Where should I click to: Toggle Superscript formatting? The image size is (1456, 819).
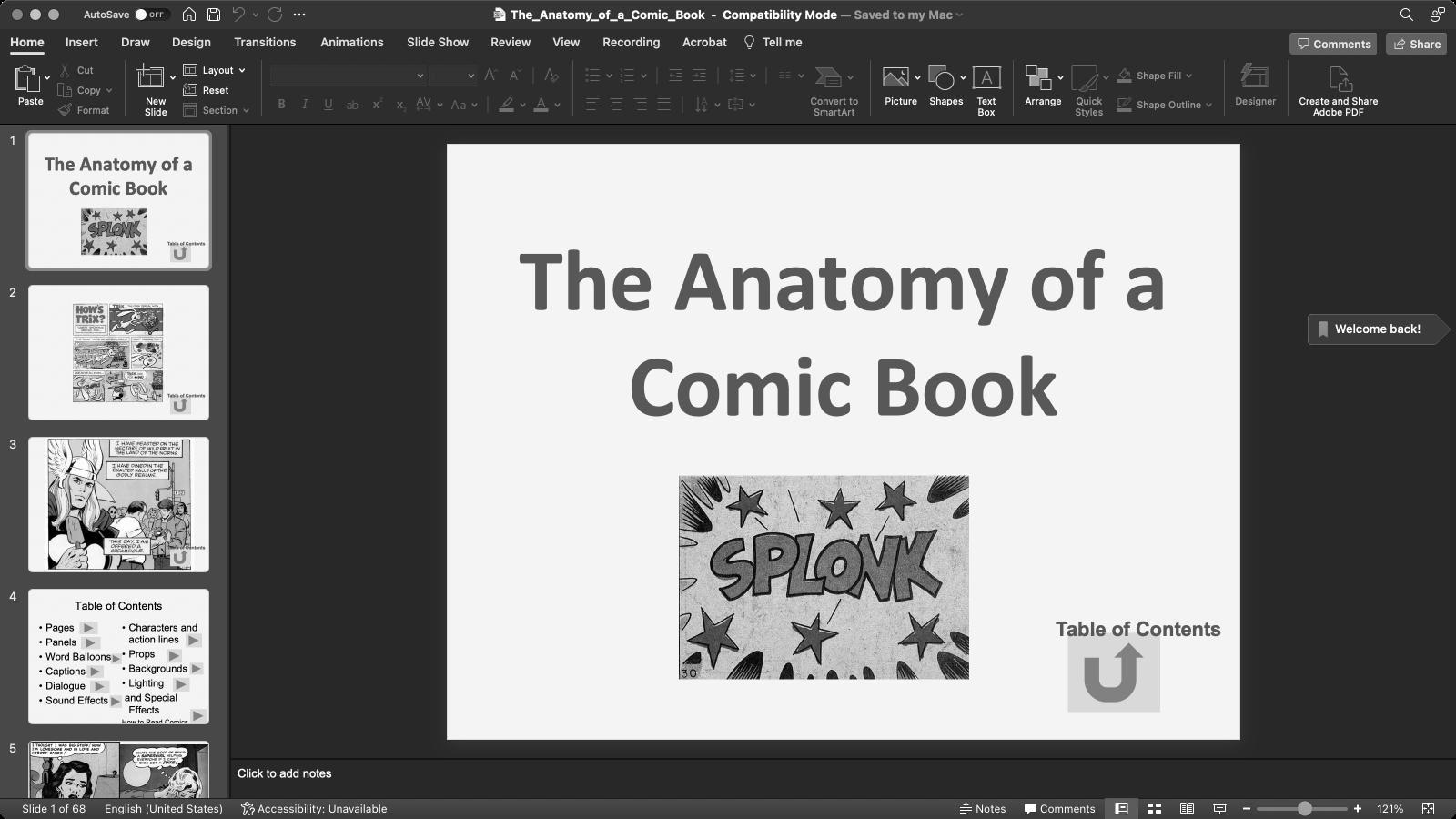(x=377, y=105)
